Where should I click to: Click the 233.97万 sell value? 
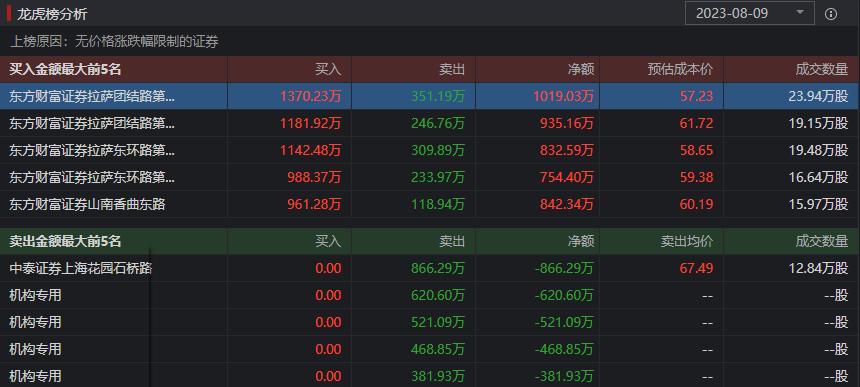pyautogui.click(x=438, y=177)
